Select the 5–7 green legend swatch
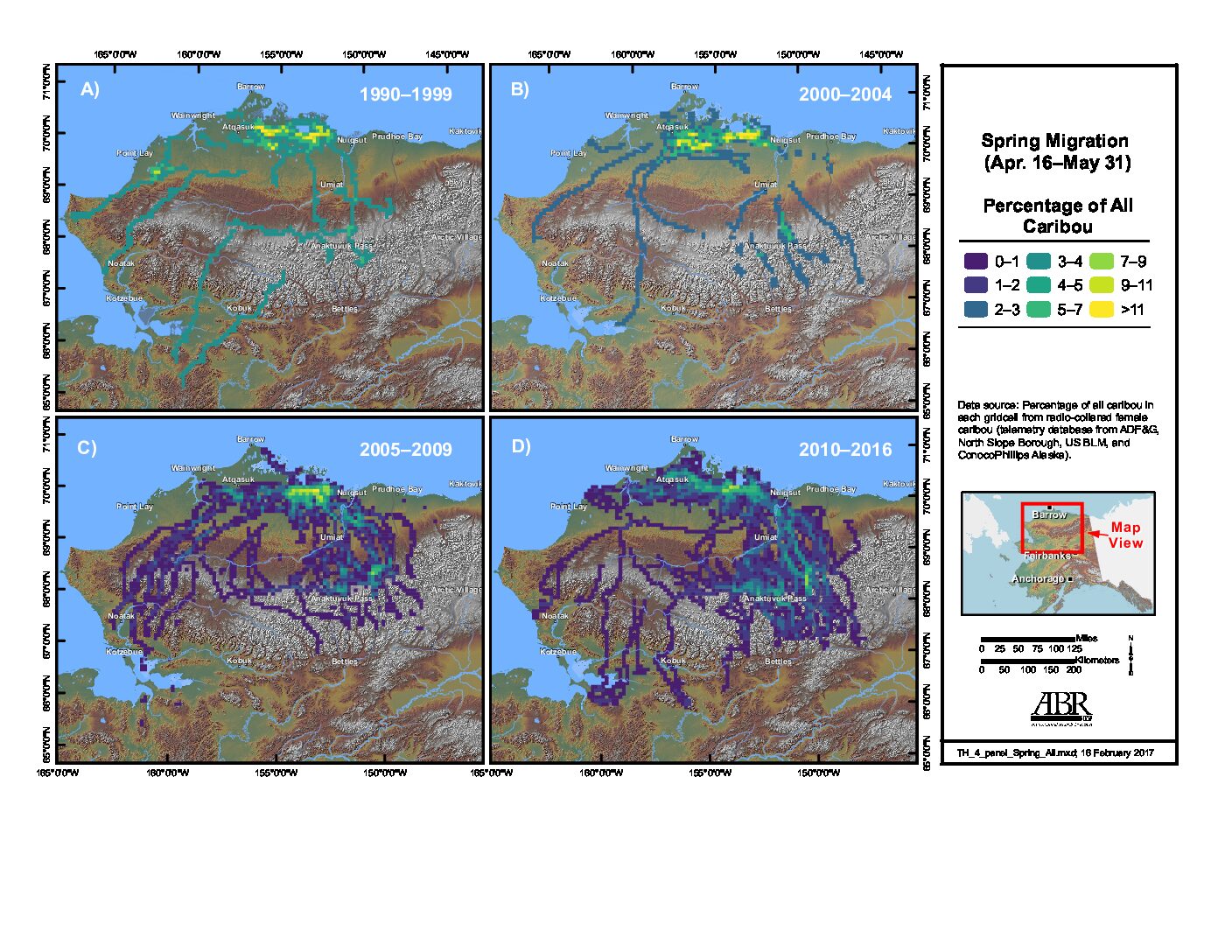This screenshot has height=952, width=1232. [1039, 309]
